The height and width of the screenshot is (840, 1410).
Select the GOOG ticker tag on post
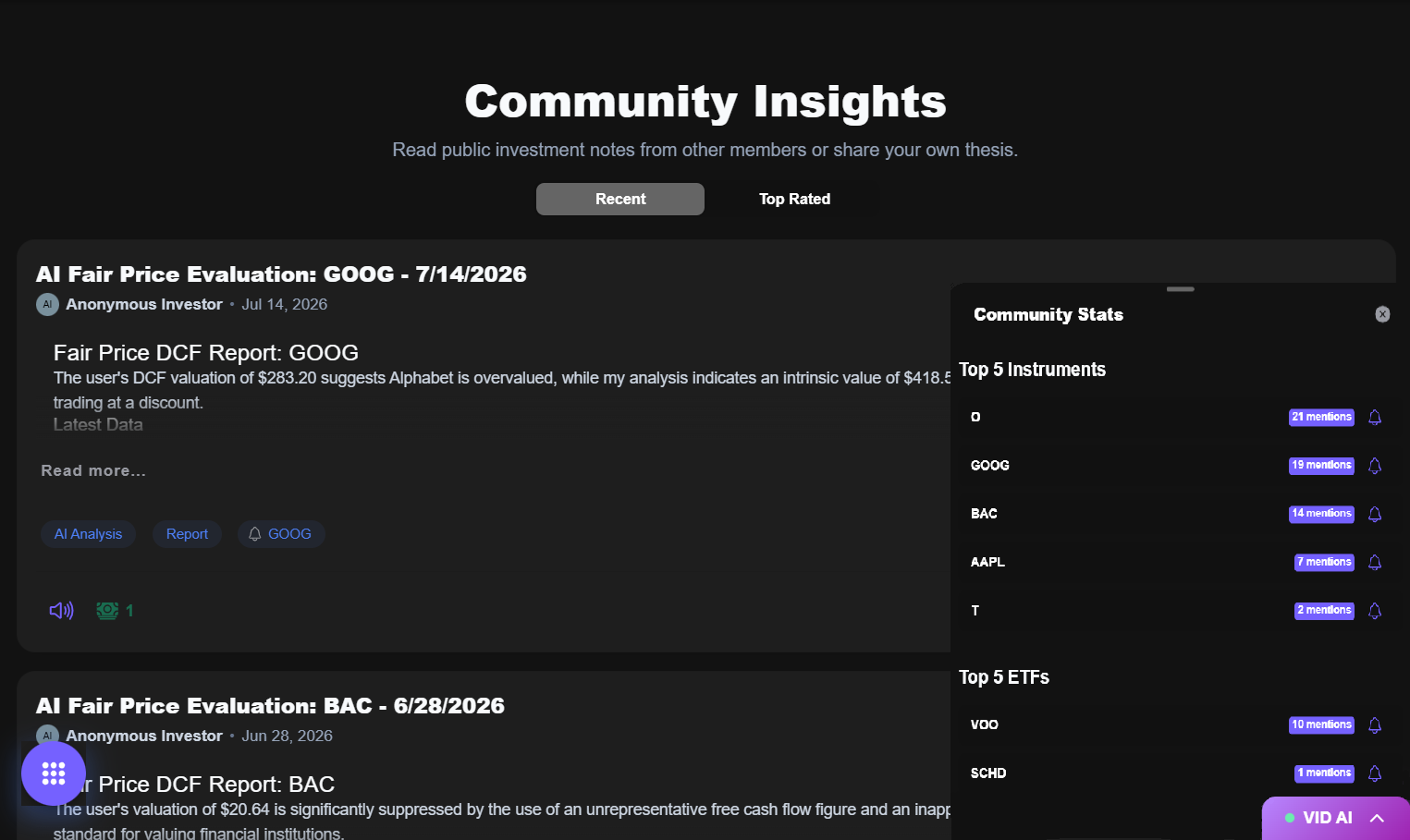click(x=281, y=534)
